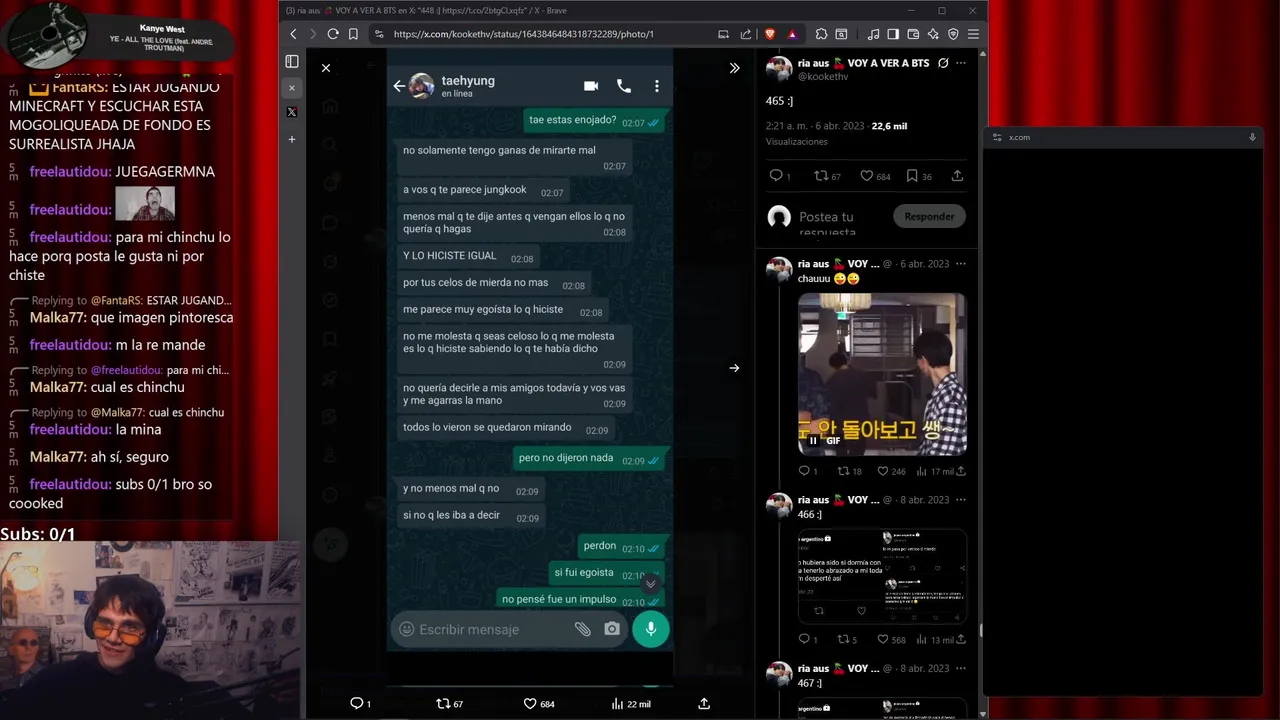Open ria aus profile avatar on main post
Viewport: 1280px width, 720px height.
point(779,69)
